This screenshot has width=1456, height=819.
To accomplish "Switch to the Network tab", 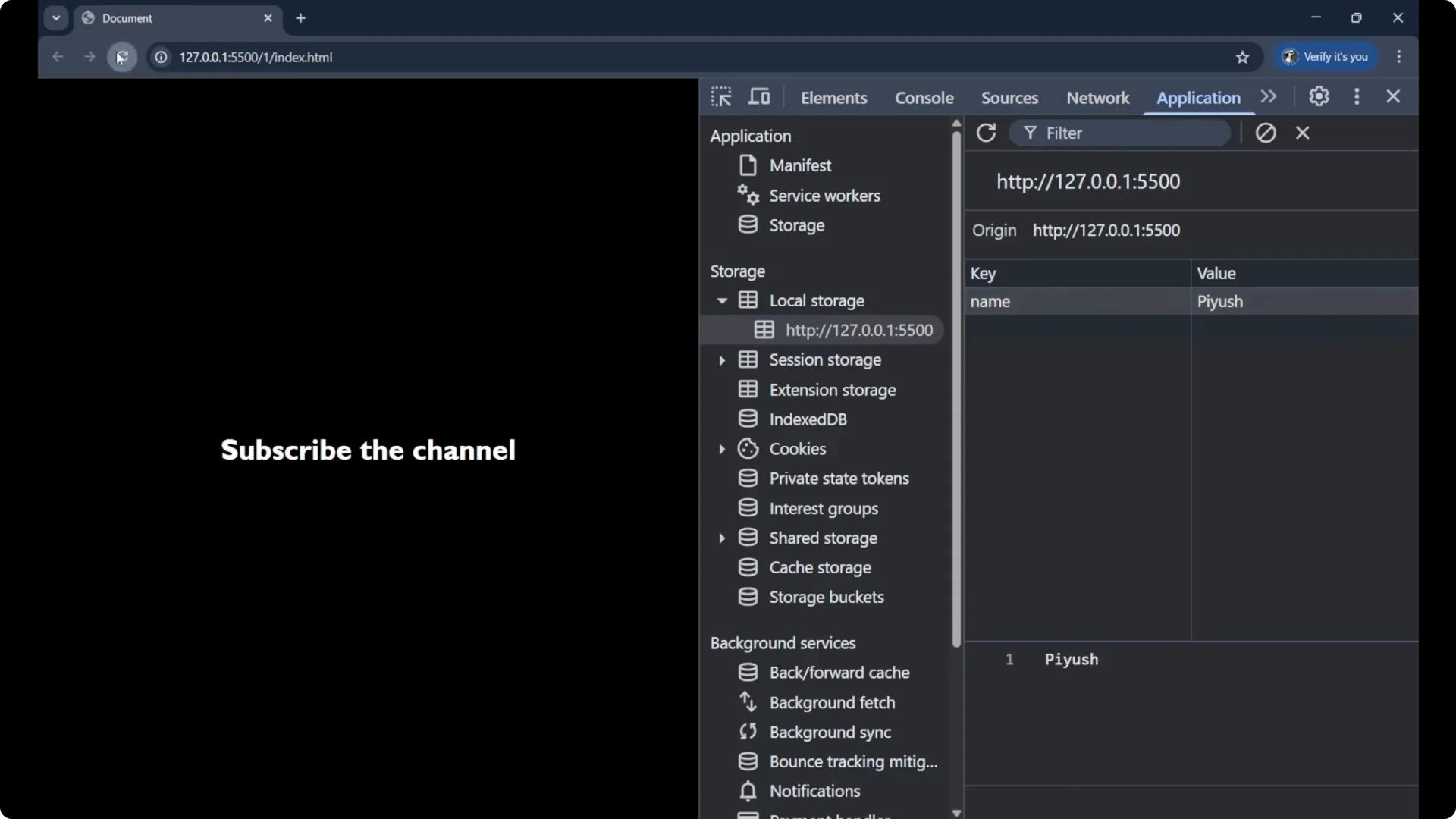I will [1097, 98].
